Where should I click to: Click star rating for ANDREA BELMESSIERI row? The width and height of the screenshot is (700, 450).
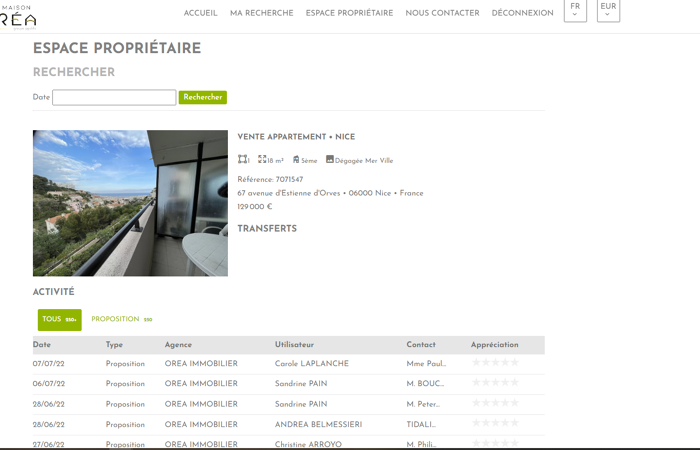pos(495,424)
